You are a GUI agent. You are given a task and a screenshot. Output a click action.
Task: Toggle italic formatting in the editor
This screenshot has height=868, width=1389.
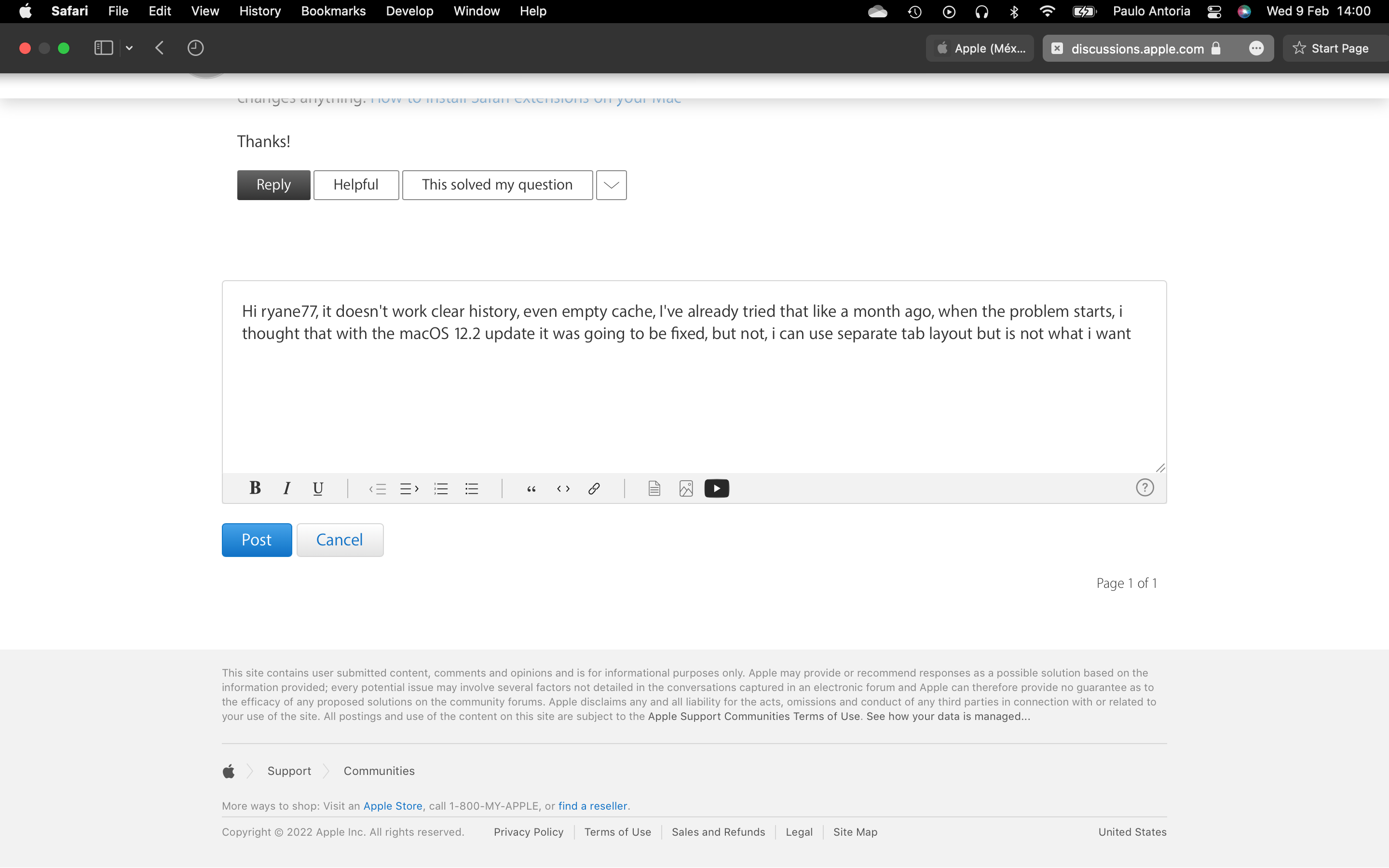(x=286, y=488)
